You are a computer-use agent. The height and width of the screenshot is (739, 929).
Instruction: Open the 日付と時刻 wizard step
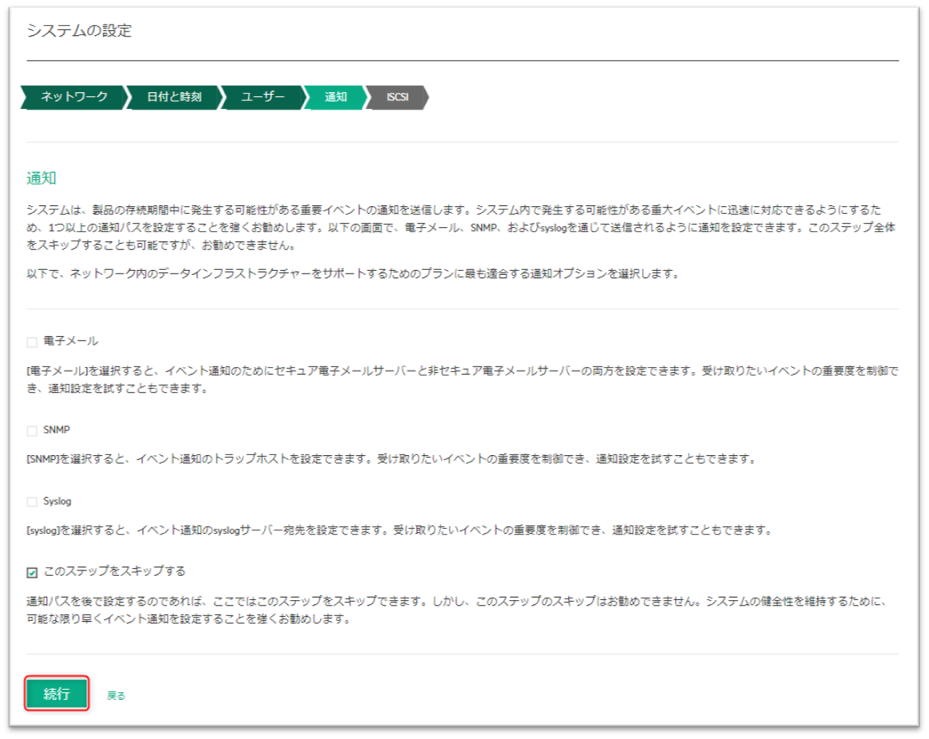tap(173, 97)
